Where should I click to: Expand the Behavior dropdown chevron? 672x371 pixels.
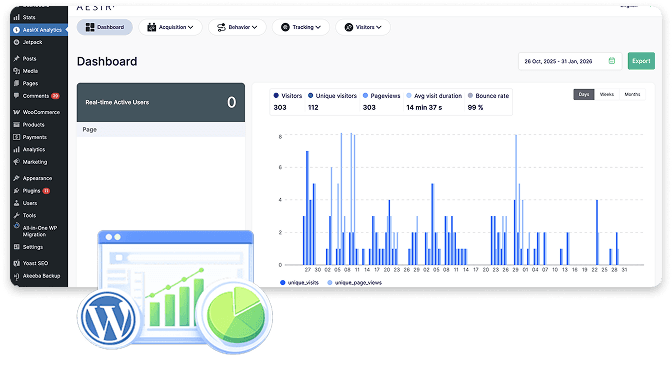255,27
